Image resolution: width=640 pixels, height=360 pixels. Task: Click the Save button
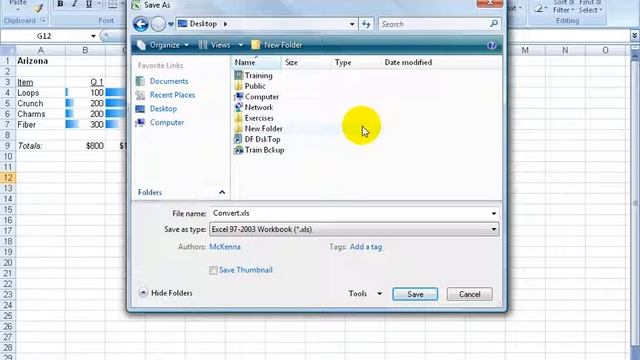point(415,294)
